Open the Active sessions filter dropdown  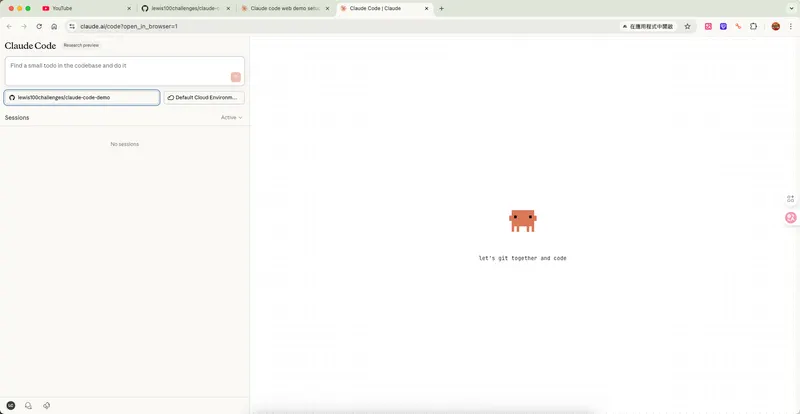231,117
